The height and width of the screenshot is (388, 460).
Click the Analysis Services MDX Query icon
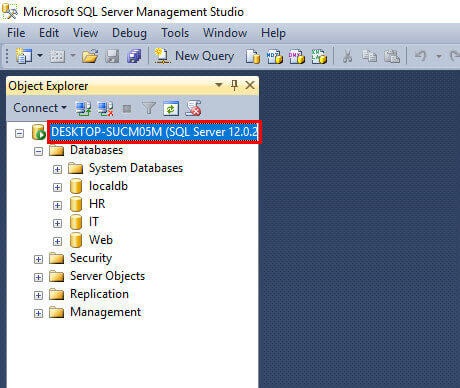[275, 56]
